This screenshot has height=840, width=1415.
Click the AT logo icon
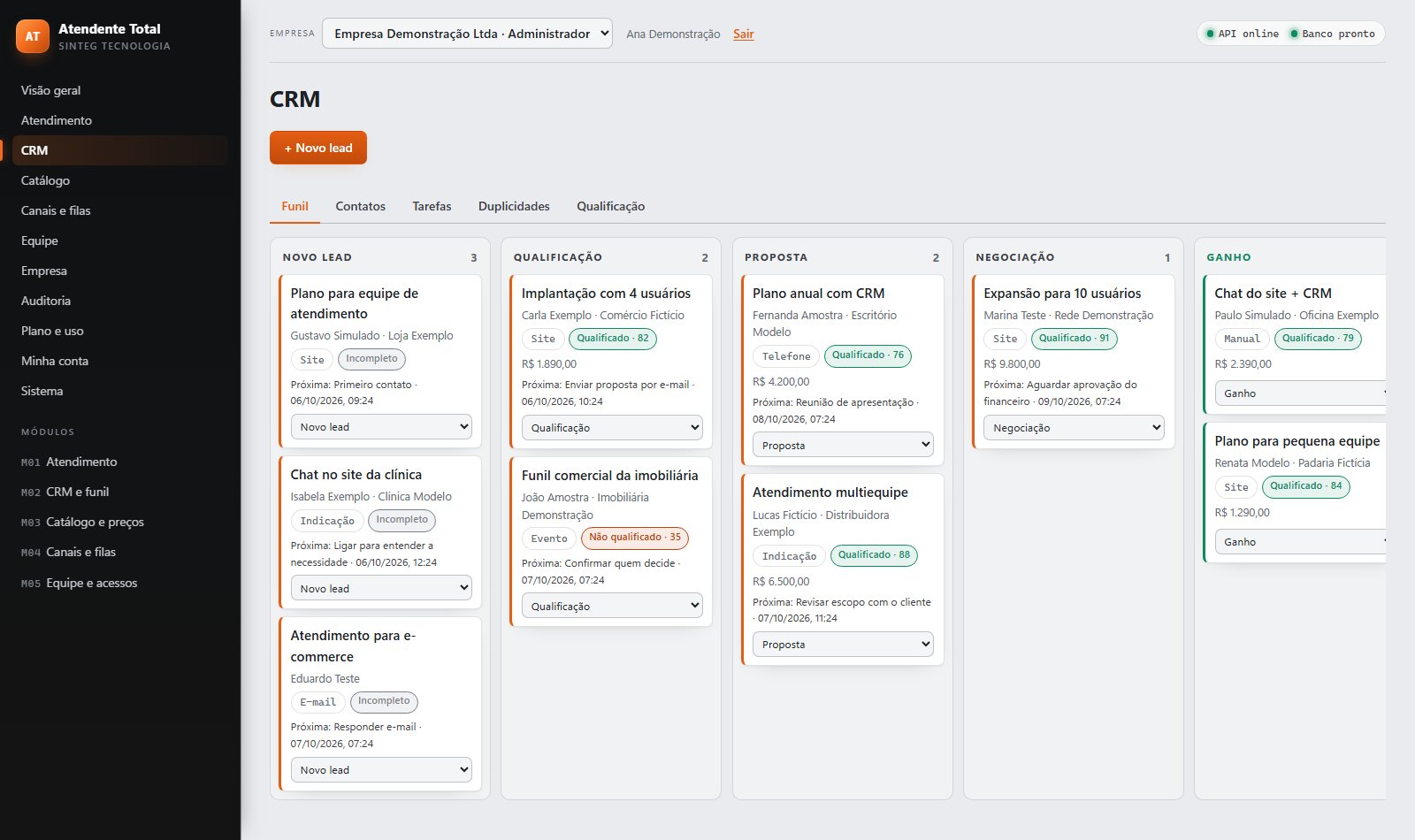click(33, 36)
